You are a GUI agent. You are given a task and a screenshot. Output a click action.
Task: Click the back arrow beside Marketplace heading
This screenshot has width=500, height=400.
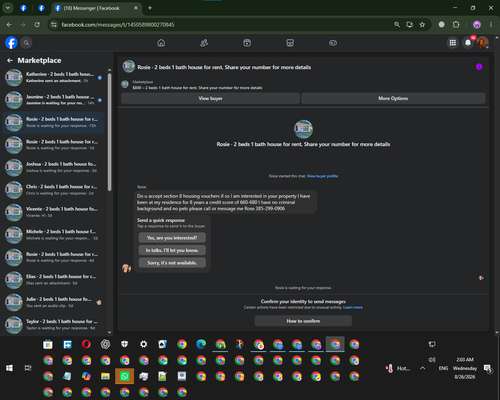[x=10, y=60]
